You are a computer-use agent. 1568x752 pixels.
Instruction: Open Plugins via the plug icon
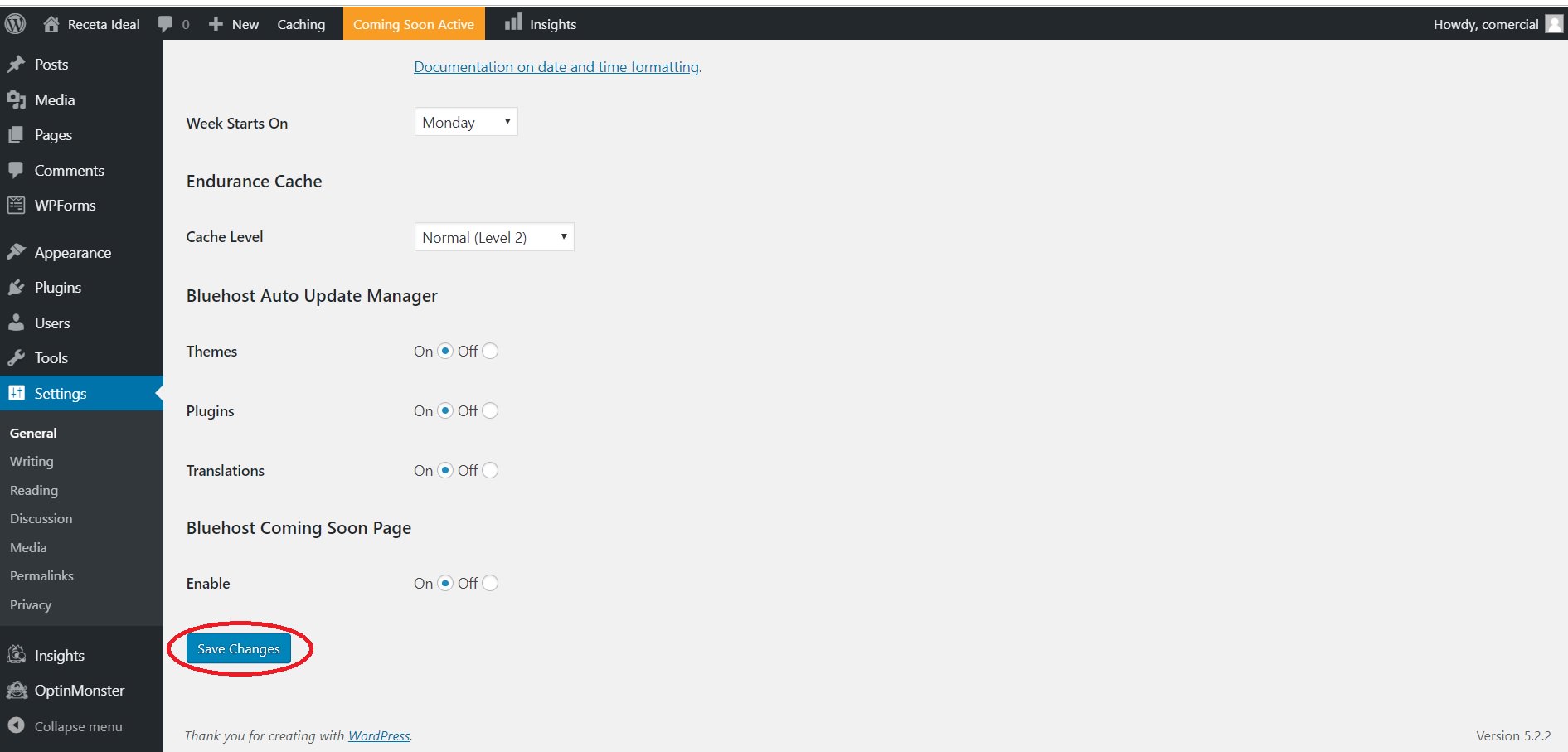16,288
